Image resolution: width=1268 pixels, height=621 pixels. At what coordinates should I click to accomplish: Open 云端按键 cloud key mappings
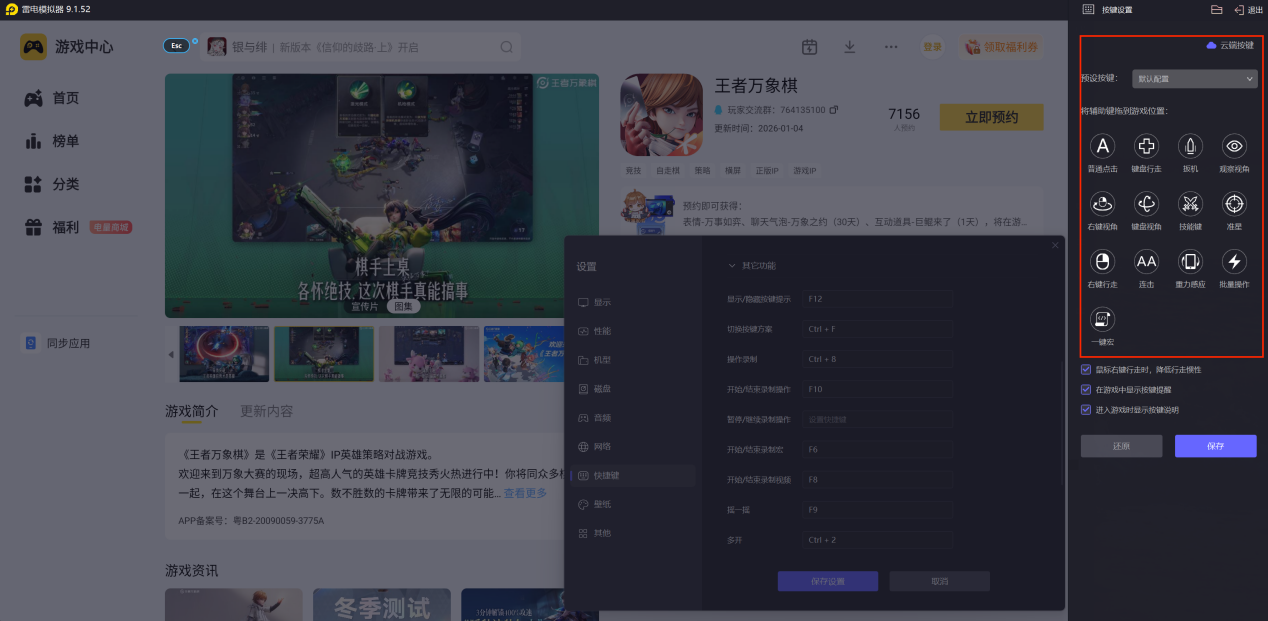1230,46
